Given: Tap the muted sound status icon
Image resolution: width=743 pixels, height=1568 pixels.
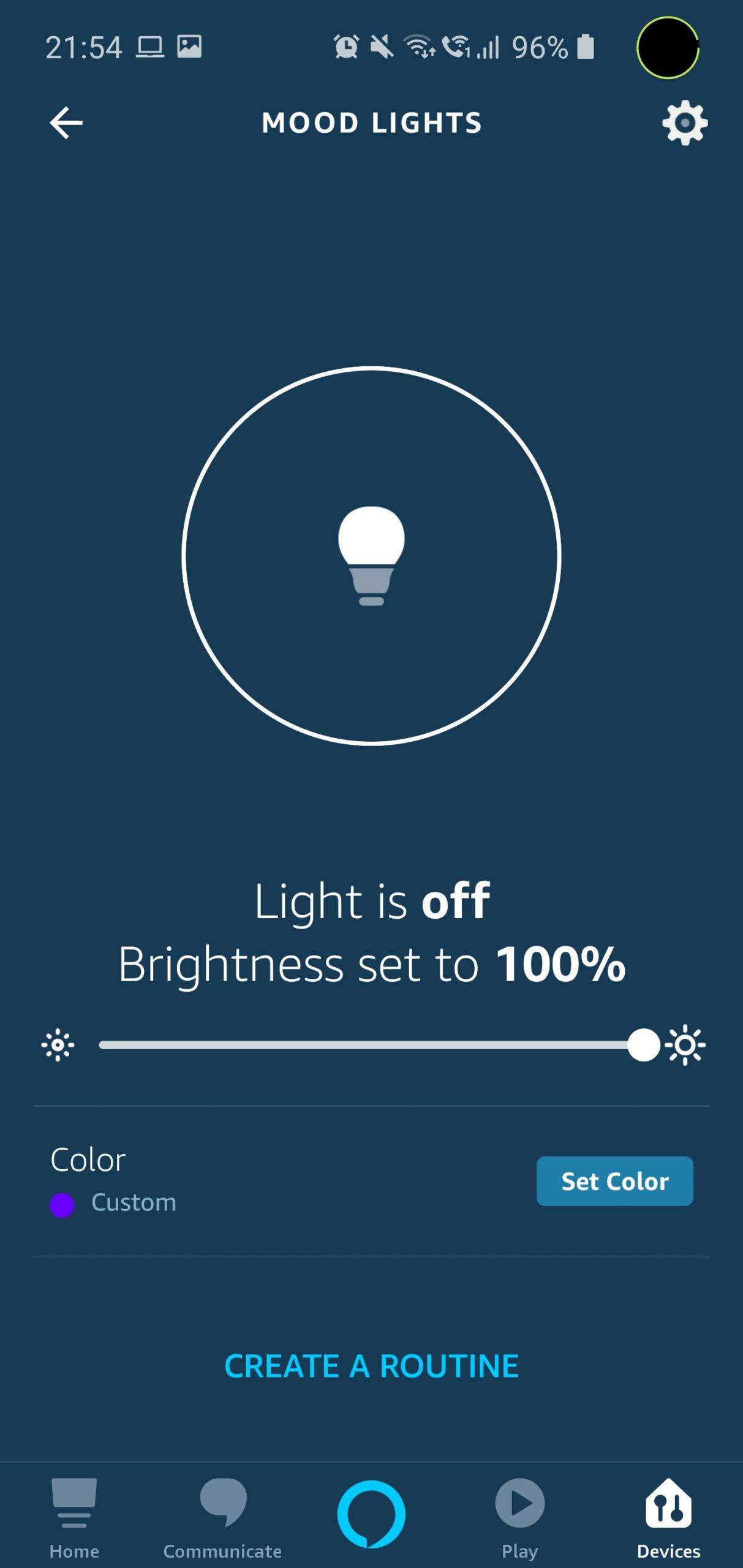Looking at the screenshot, I should tap(382, 47).
